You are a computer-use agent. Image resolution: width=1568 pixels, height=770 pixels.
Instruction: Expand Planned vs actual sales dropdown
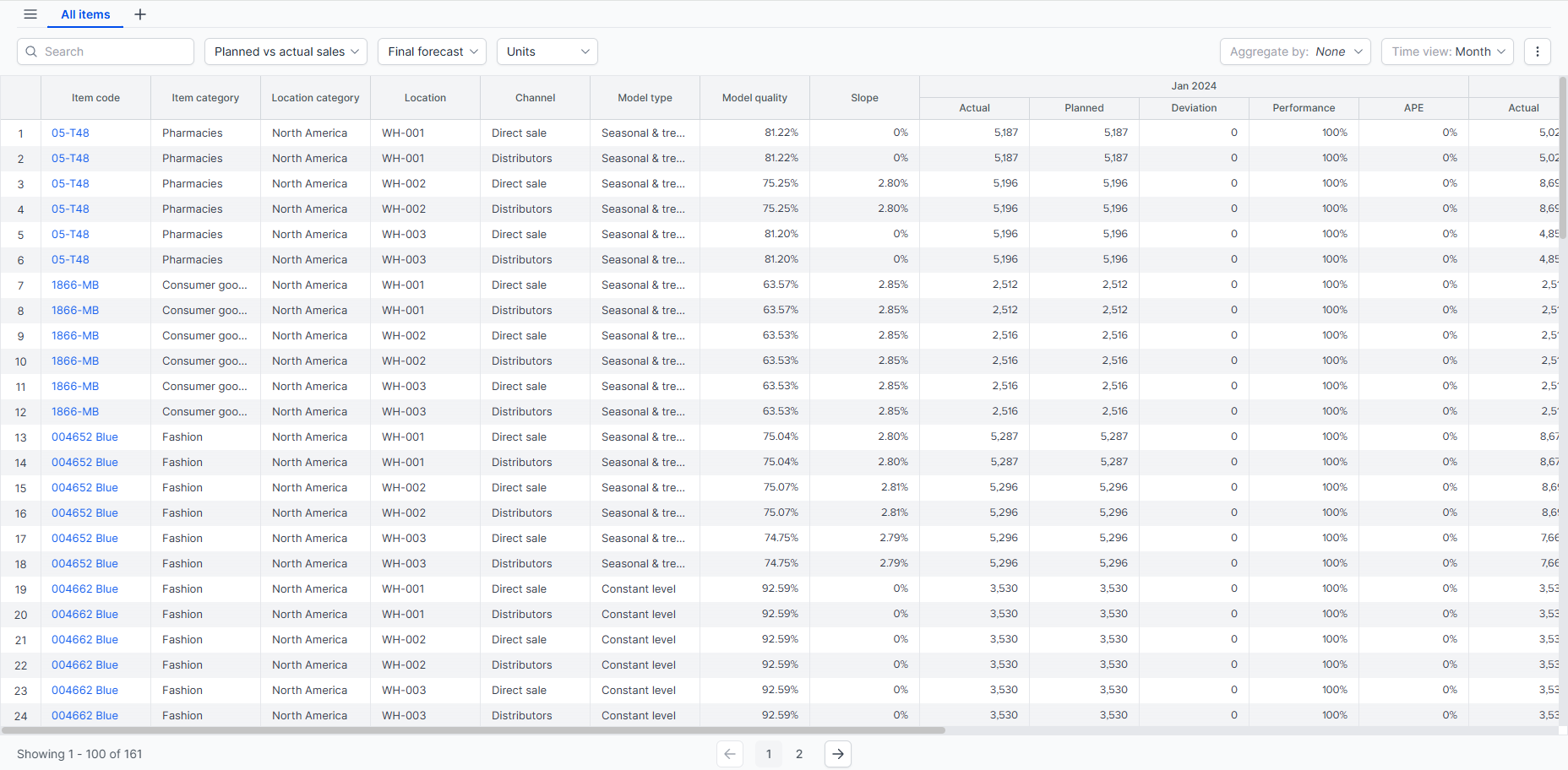point(286,52)
